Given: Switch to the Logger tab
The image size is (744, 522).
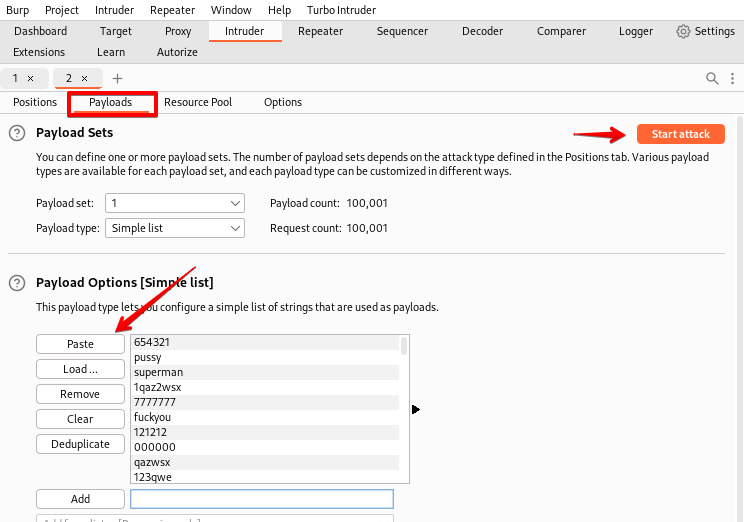Looking at the screenshot, I should click(x=635, y=31).
